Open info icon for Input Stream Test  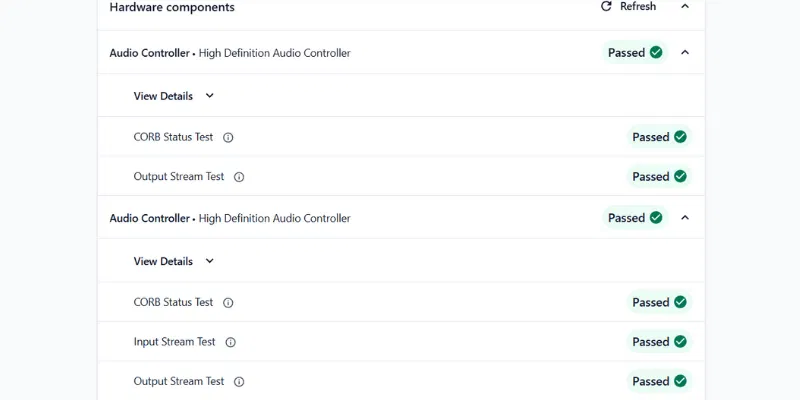[230, 342]
